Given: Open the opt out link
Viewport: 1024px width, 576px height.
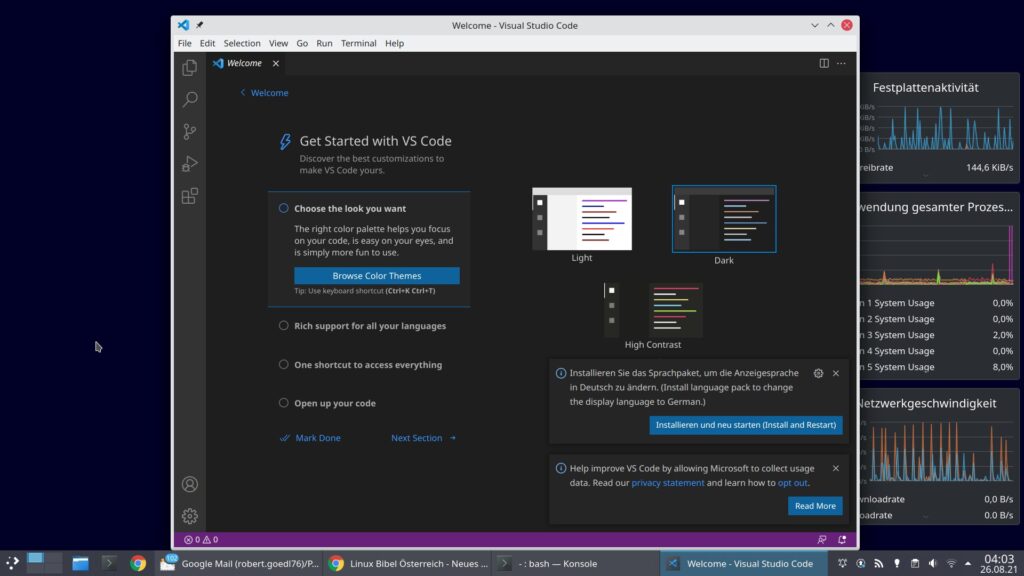Looking at the screenshot, I should pyautogui.click(x=792, y=483).
